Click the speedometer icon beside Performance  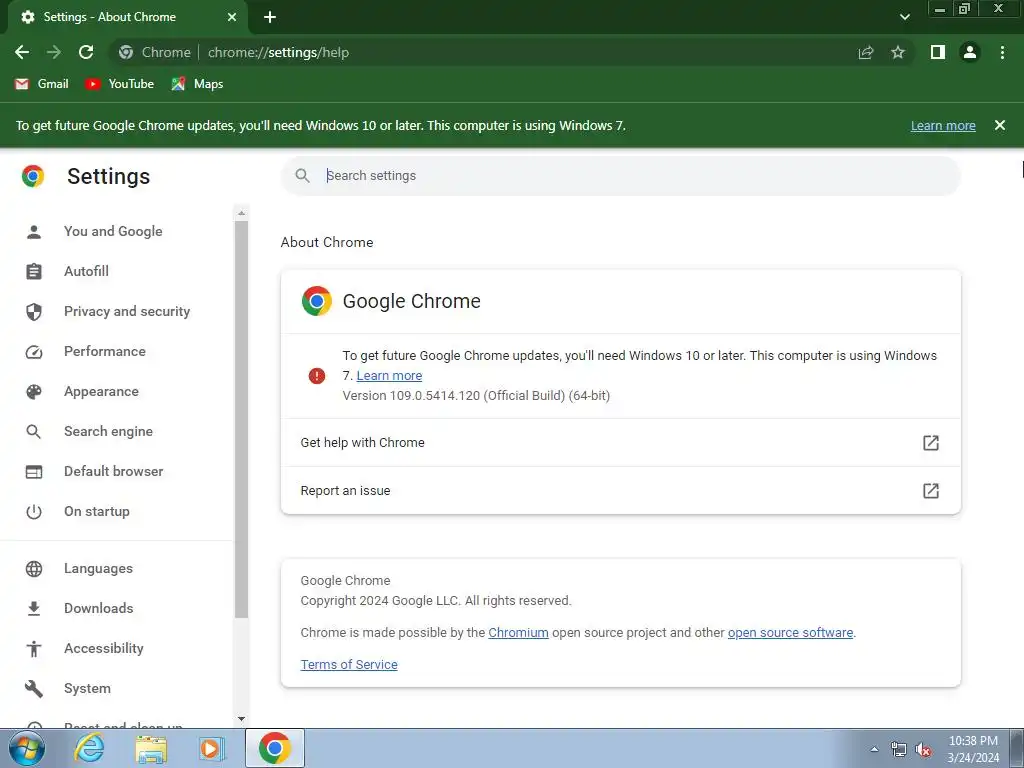pos(34,352)
